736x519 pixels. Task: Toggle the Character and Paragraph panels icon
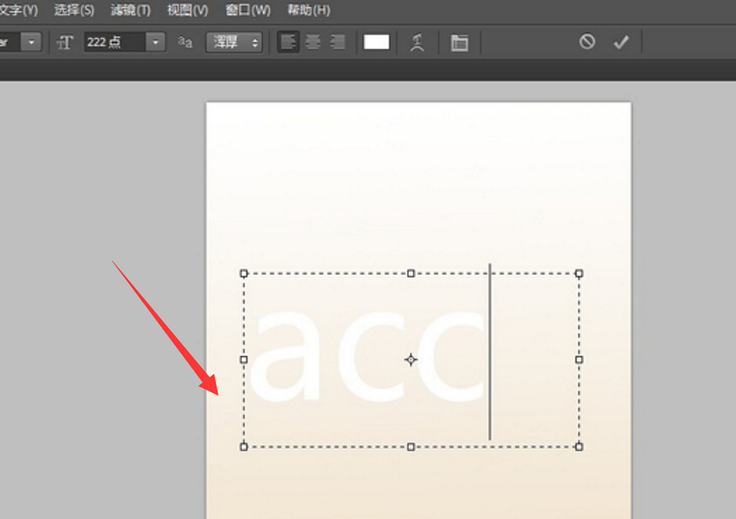459,43
